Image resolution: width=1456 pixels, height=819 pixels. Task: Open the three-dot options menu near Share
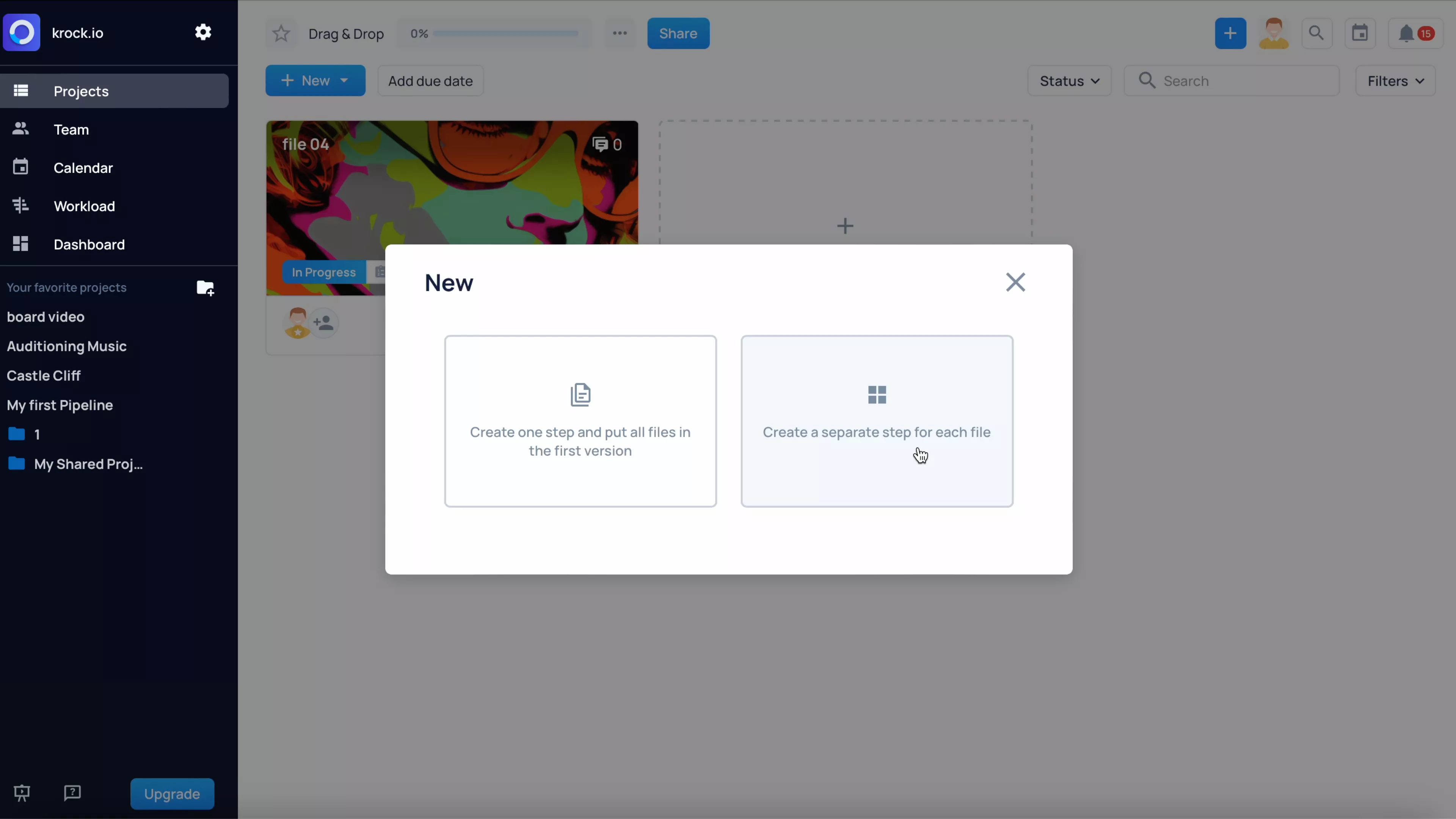pyautogui.click(x=620, y=33)
